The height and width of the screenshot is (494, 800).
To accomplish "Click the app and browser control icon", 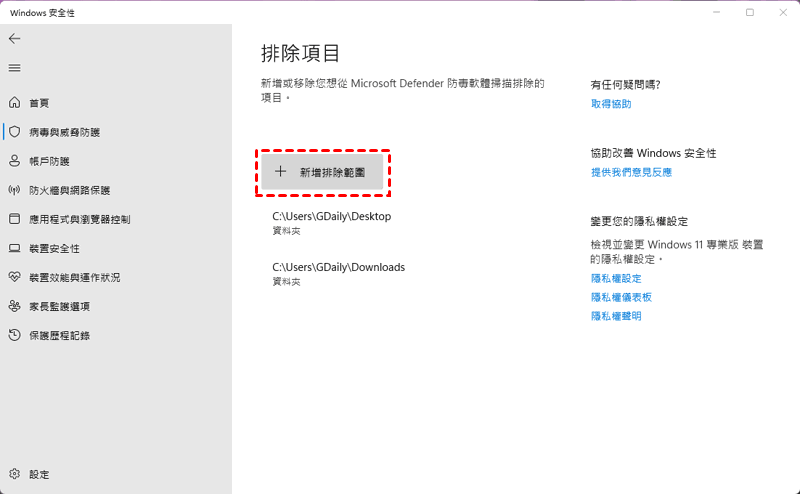I will tap(14, 219).
